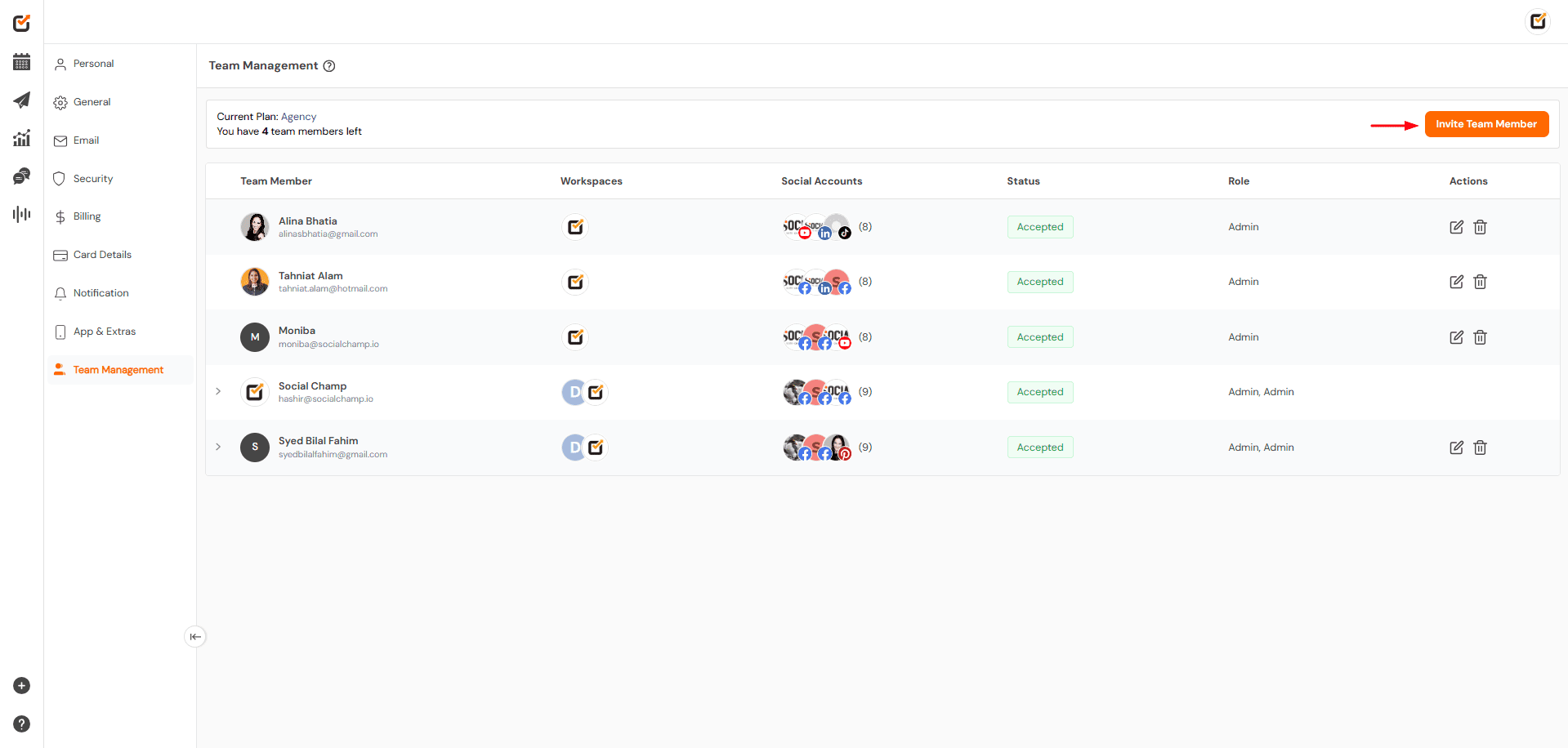Switch to the Billing settings section
The image size is (1568, 748).
tap(86, 216)
